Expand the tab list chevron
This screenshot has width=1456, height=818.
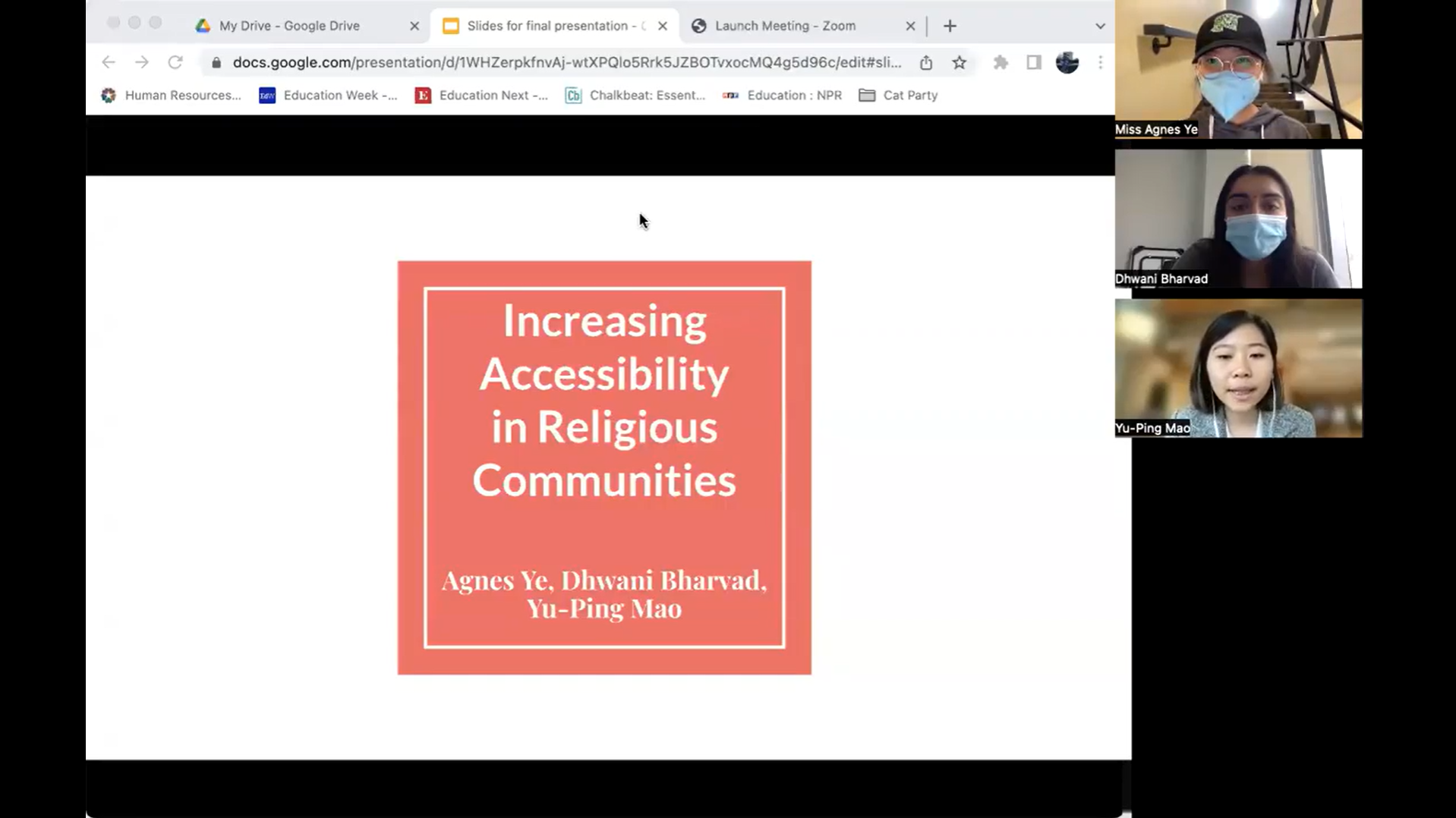coord(1099,25)
